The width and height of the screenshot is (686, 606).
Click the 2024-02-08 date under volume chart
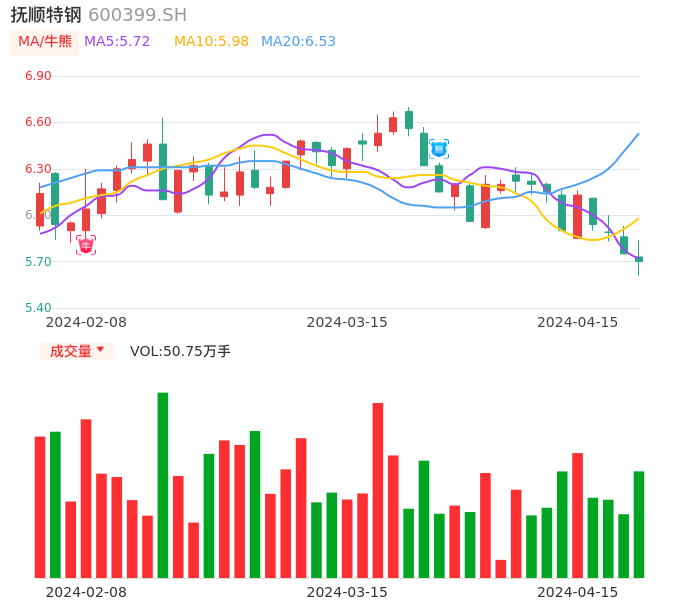coord(86,592)
